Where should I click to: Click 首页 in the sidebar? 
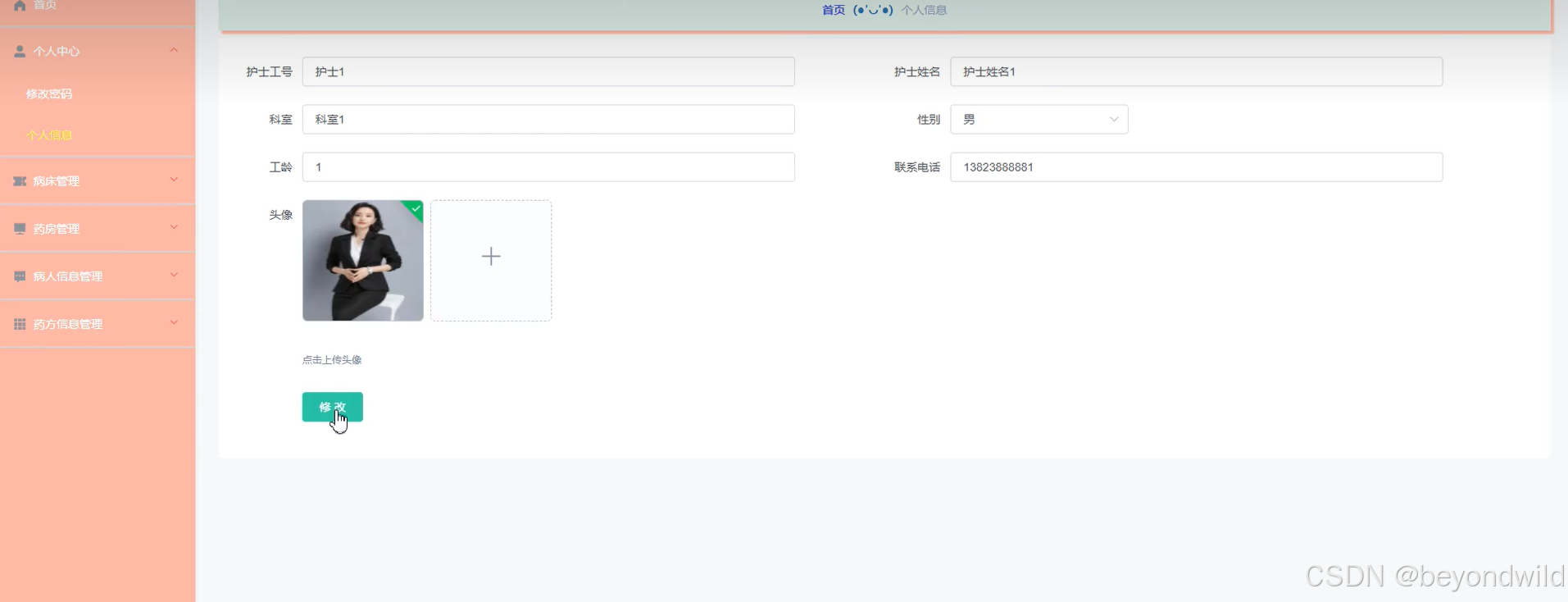45,5
